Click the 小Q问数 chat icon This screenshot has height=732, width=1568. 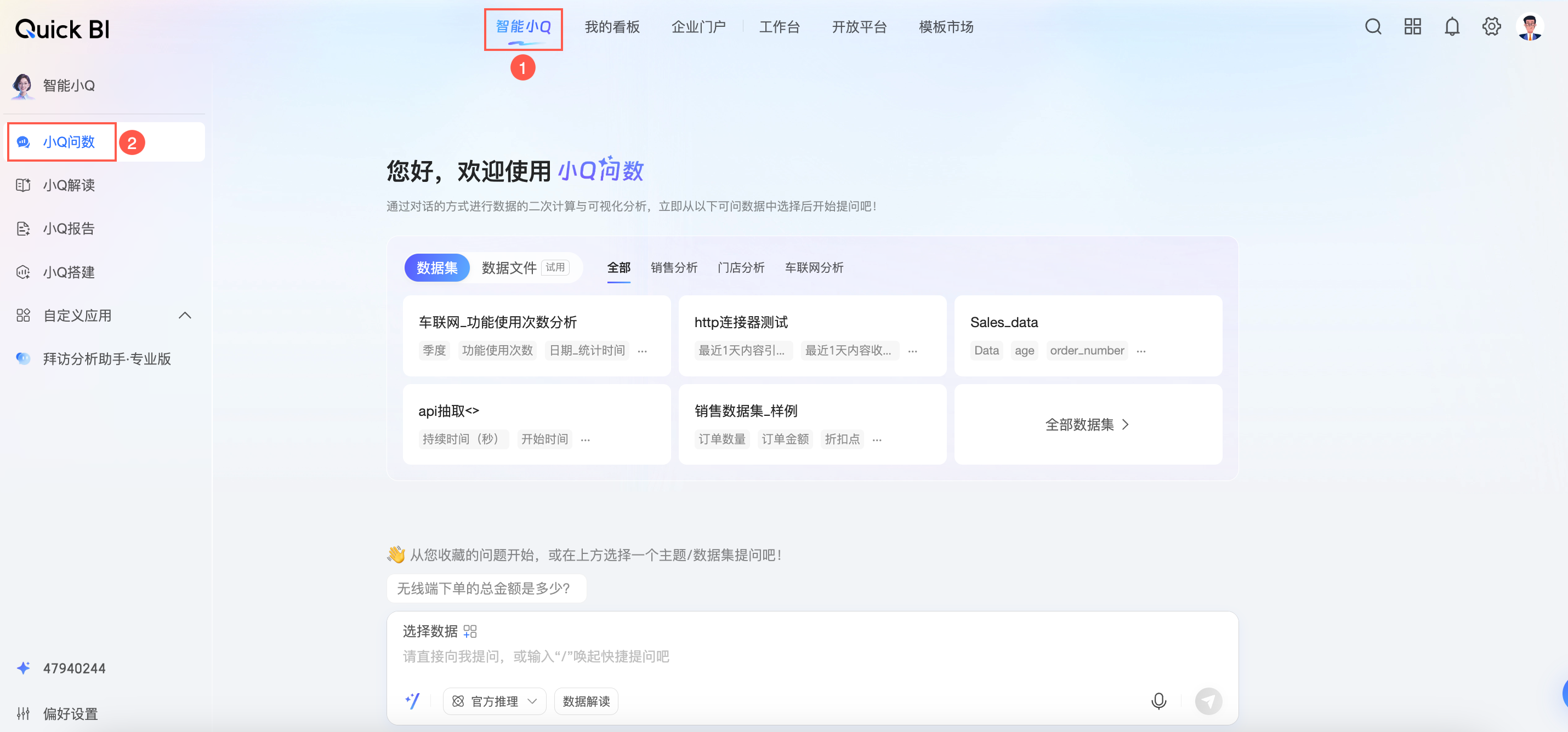[x=23, y=142]
